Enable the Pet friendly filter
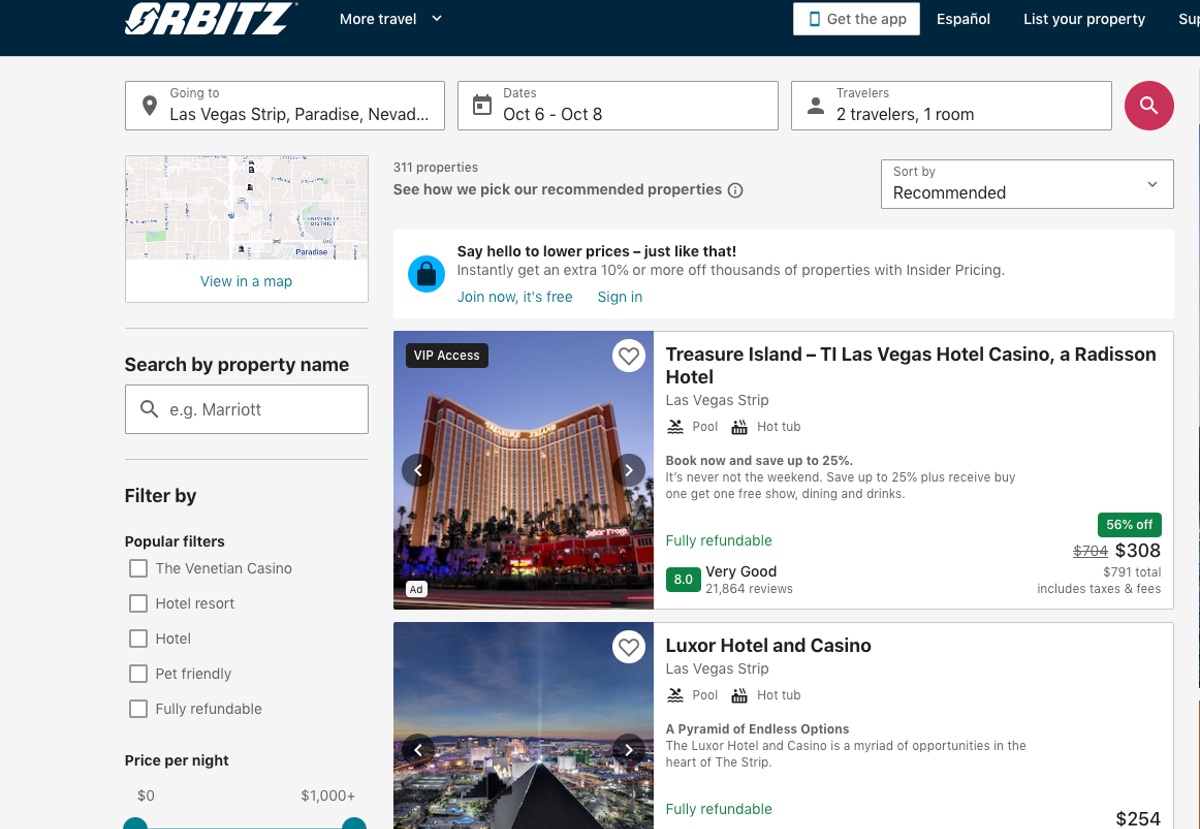The width and height of the screenshot is (1200, 829). pos(138,674)
